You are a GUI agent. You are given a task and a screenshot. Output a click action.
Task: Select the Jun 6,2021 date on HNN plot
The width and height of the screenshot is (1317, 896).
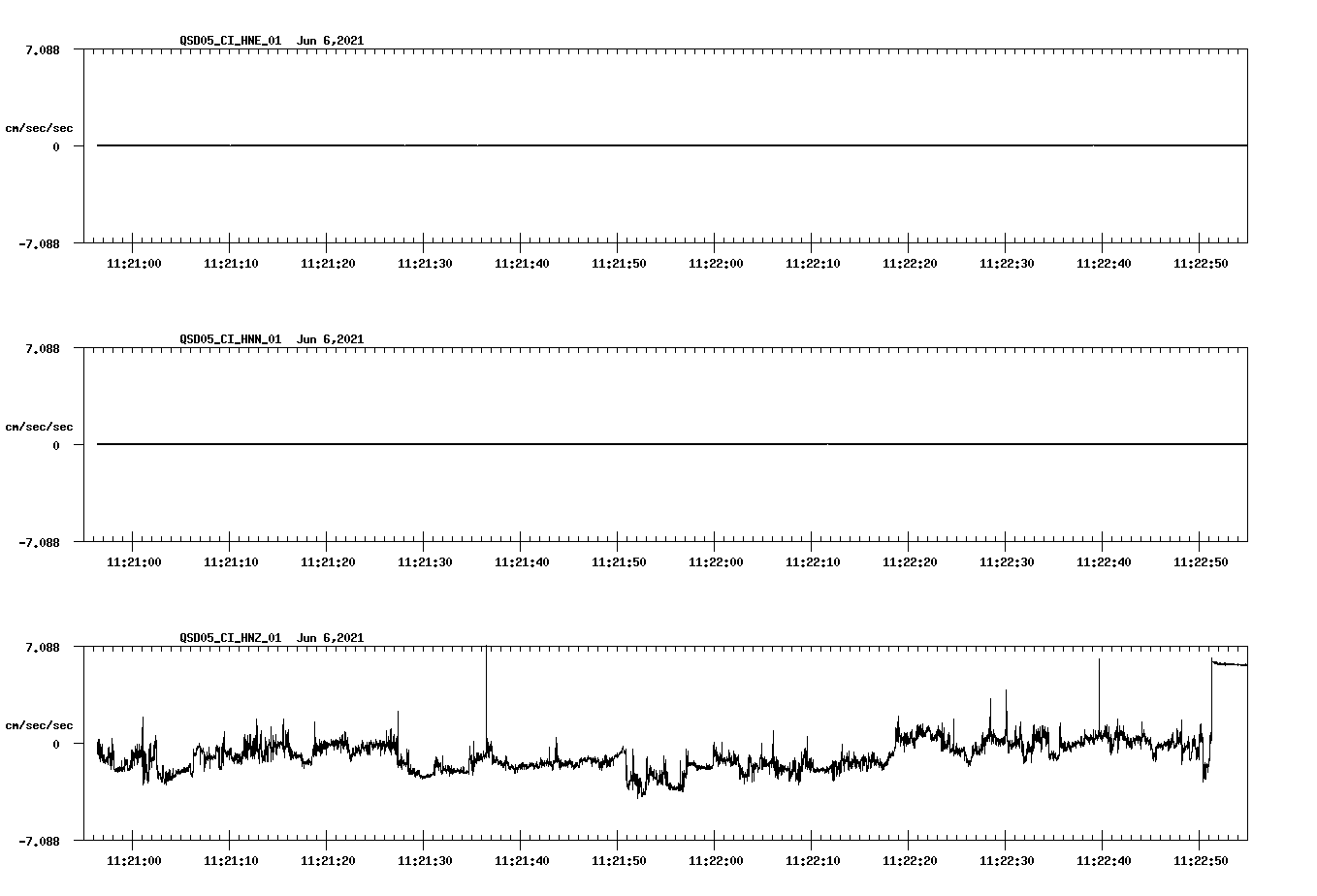[x=331, y=339]
